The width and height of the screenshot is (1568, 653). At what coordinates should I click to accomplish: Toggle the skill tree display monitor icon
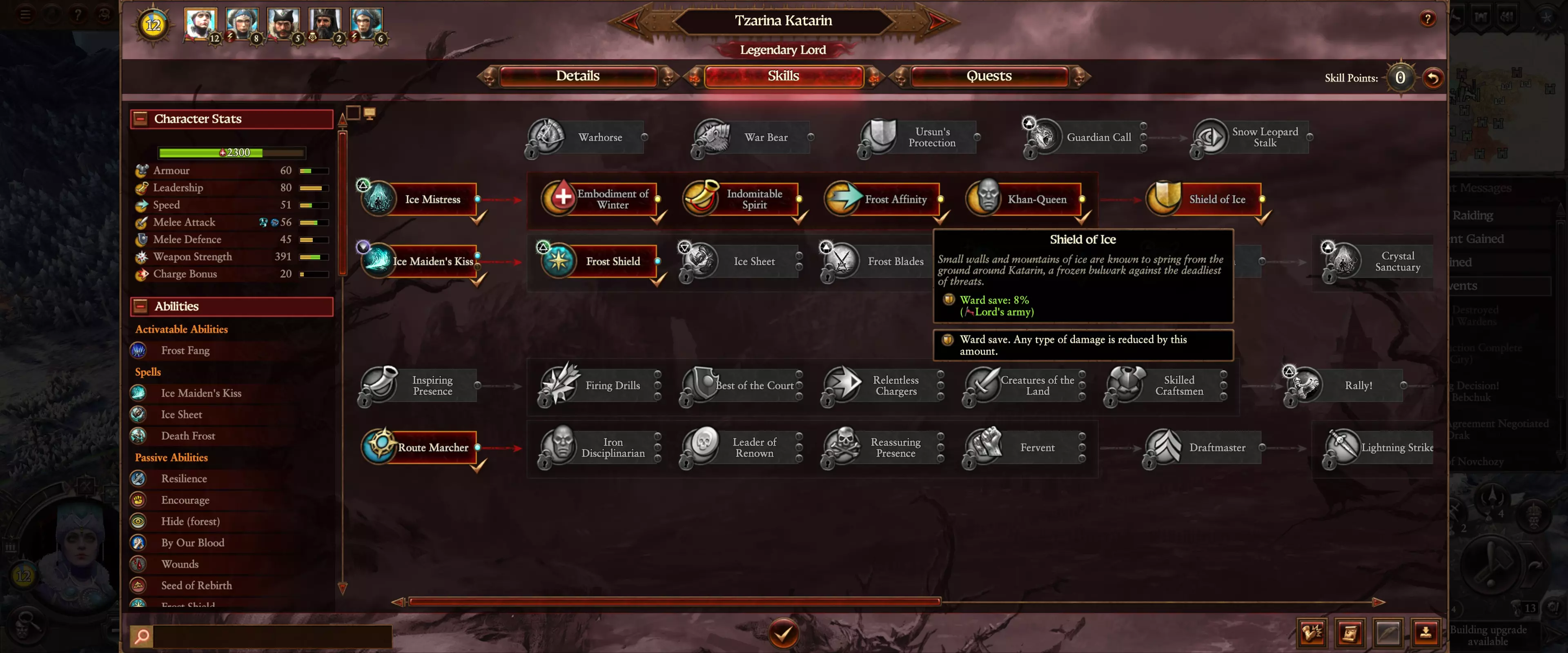pos(370,113)
